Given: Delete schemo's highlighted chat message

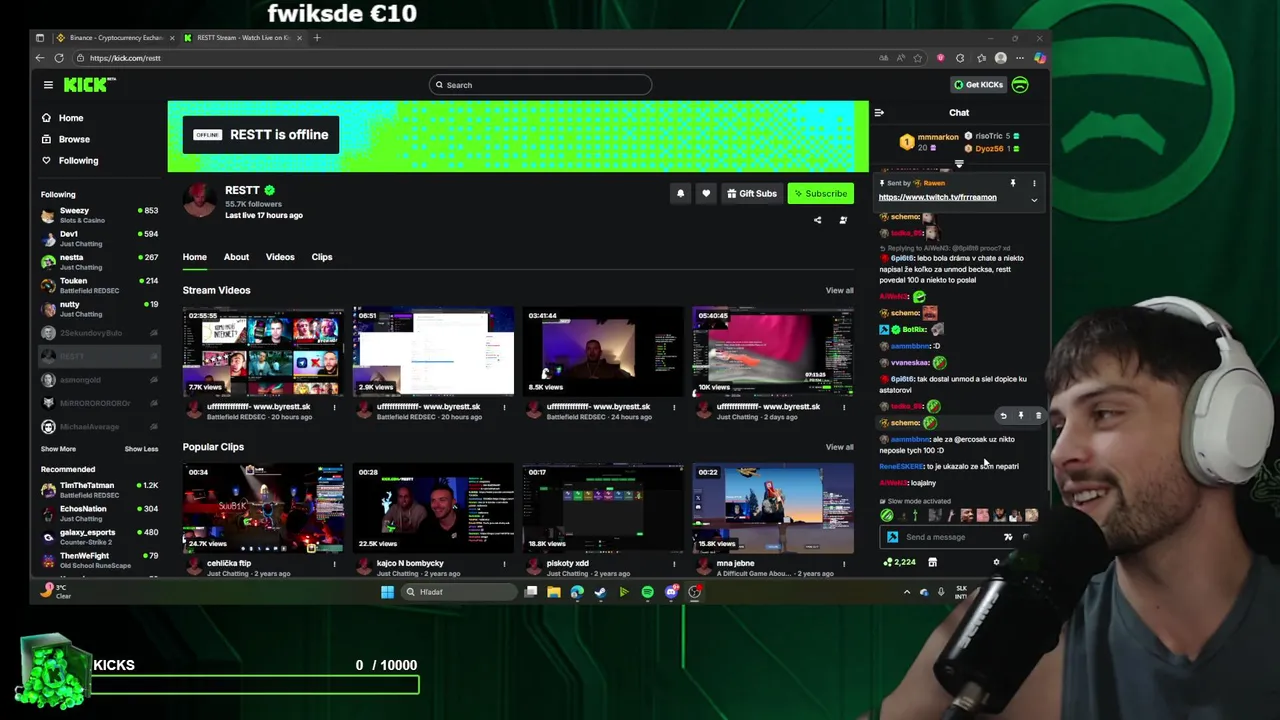Looking at the screenshot, I should click(1038, 415).
